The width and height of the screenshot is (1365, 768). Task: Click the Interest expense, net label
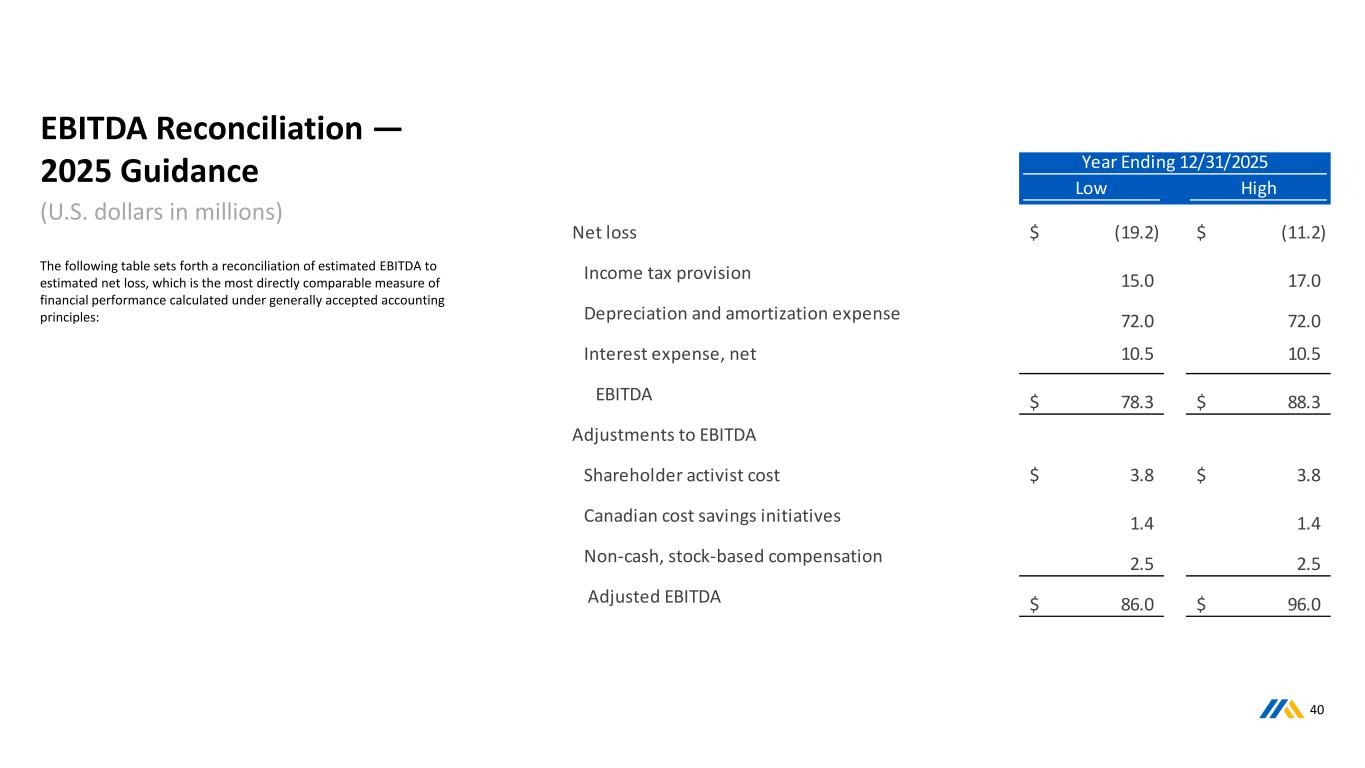pyautogui.click(x=669, y=353)
